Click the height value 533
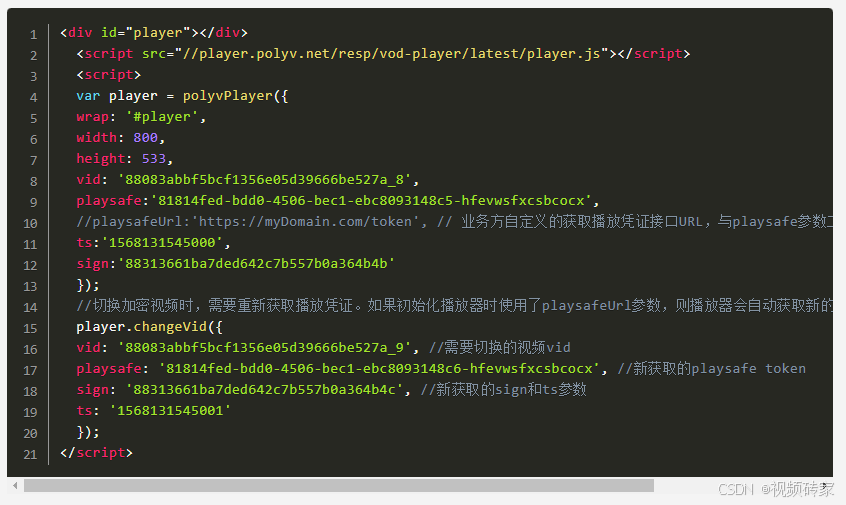 [x=153, y=159]
